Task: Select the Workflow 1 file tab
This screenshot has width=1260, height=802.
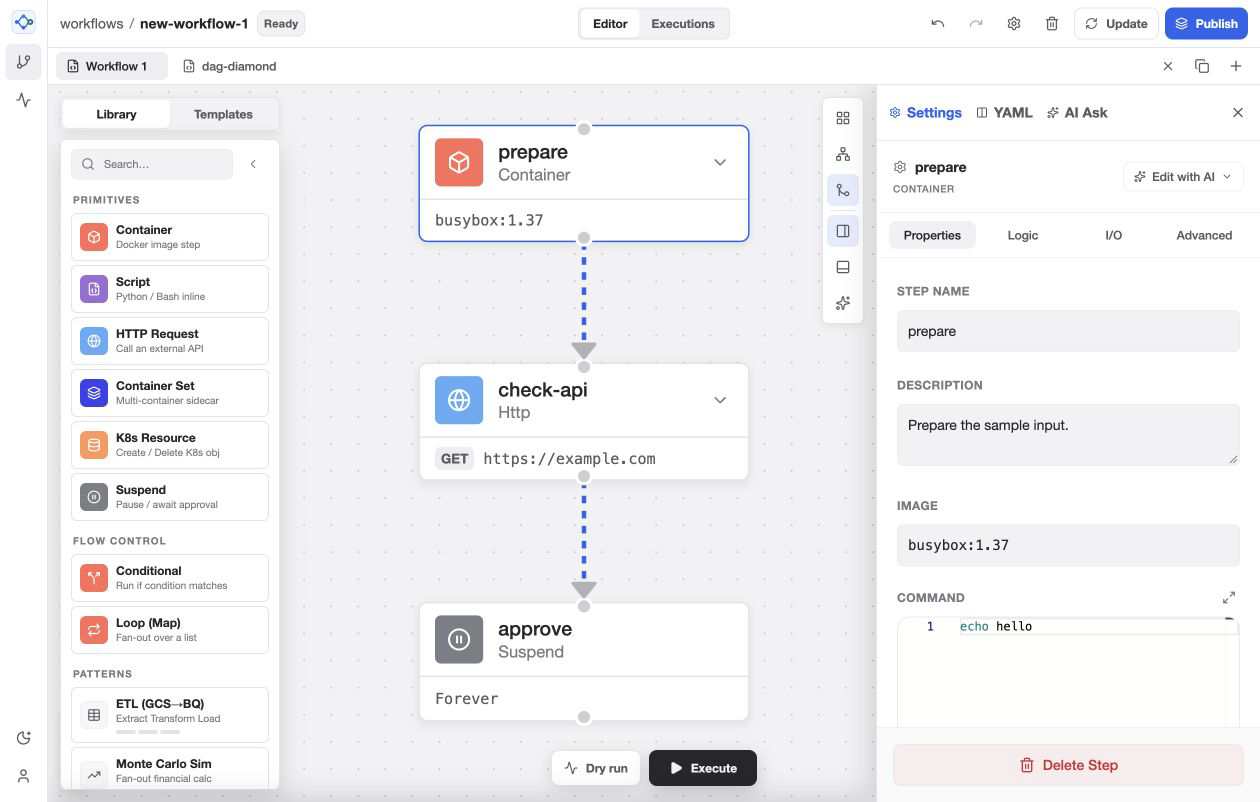Action: [111, 66]
